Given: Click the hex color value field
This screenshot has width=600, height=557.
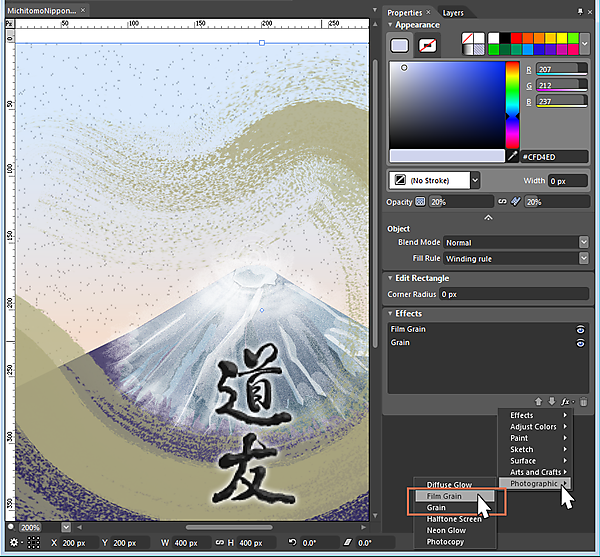Looking at the screenshot, I should point(552,157).
